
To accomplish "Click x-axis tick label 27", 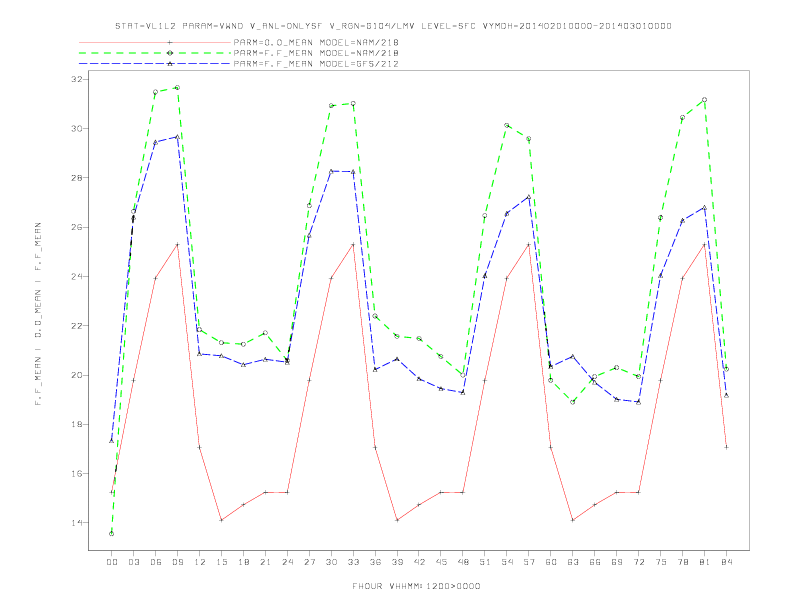I will (309, 562).
